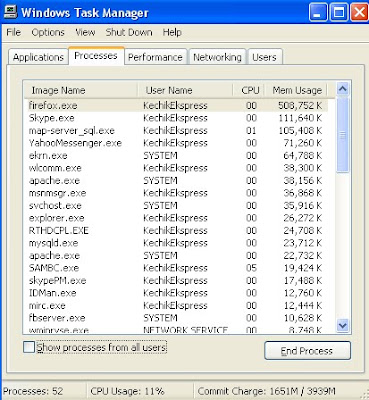Click the CPU Usage: 11% status entry

pos(127,391)
